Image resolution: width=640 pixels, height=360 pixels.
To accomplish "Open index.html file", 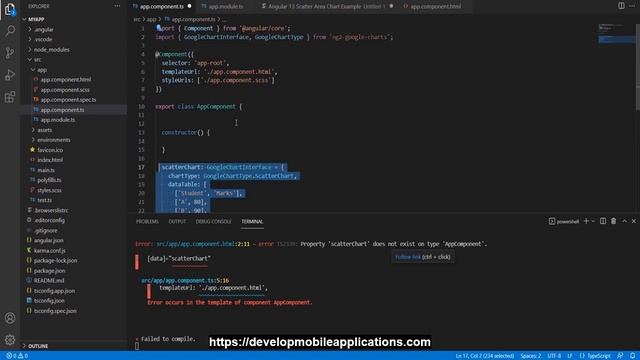I will [x=50, y=160].
